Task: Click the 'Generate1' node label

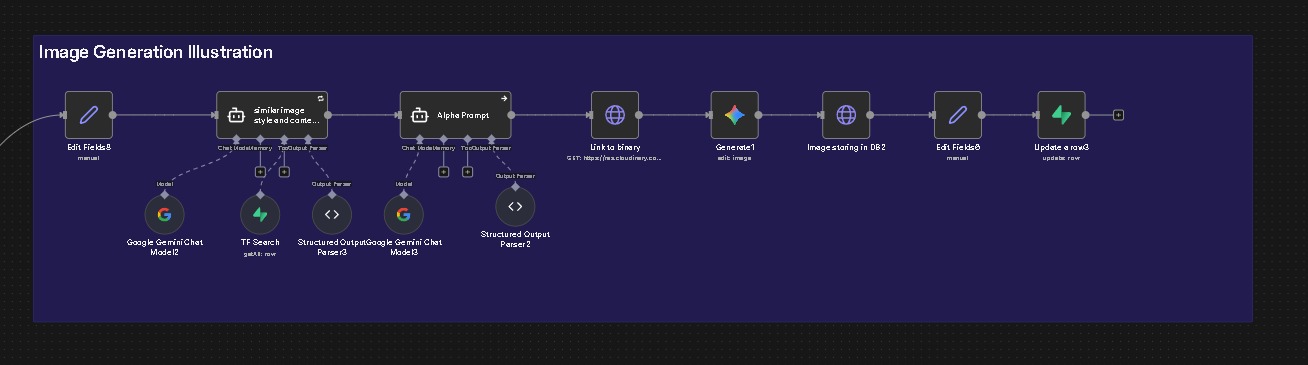Action: [735, 147]
